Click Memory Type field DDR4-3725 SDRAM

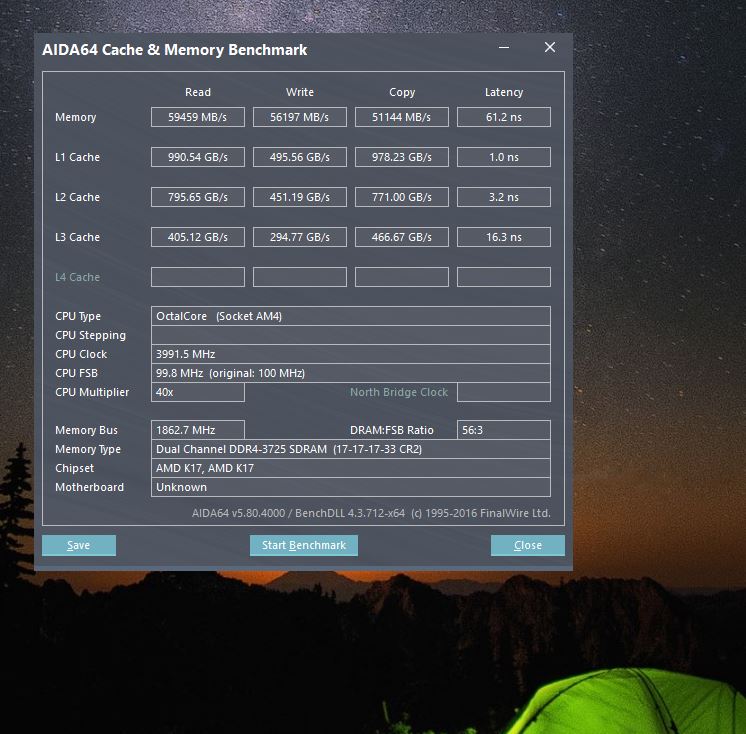(x=351, y=449)
